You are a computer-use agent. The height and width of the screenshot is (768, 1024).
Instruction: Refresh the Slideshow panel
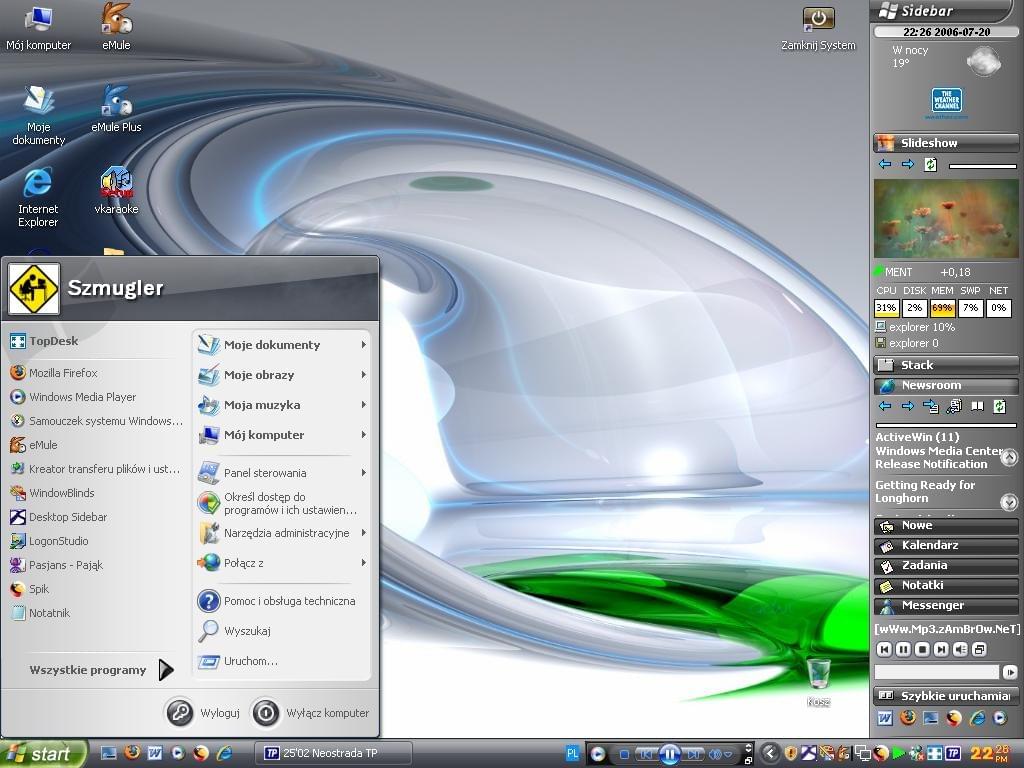[x=931, y=164]
